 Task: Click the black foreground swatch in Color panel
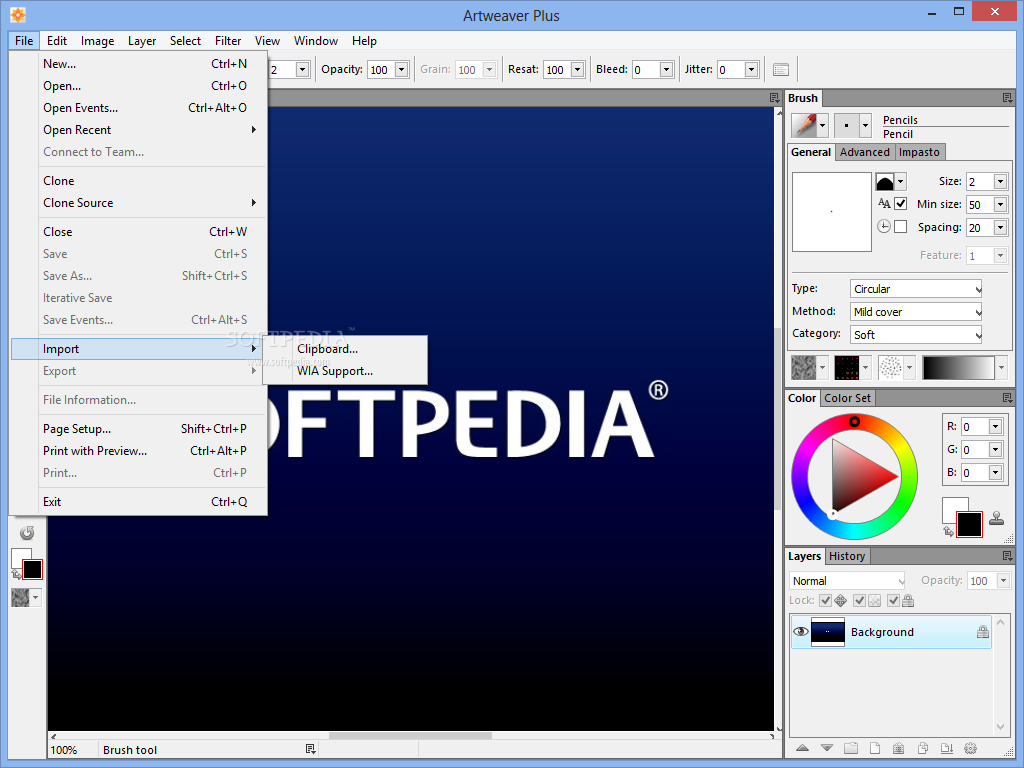(x=969, y=524)
